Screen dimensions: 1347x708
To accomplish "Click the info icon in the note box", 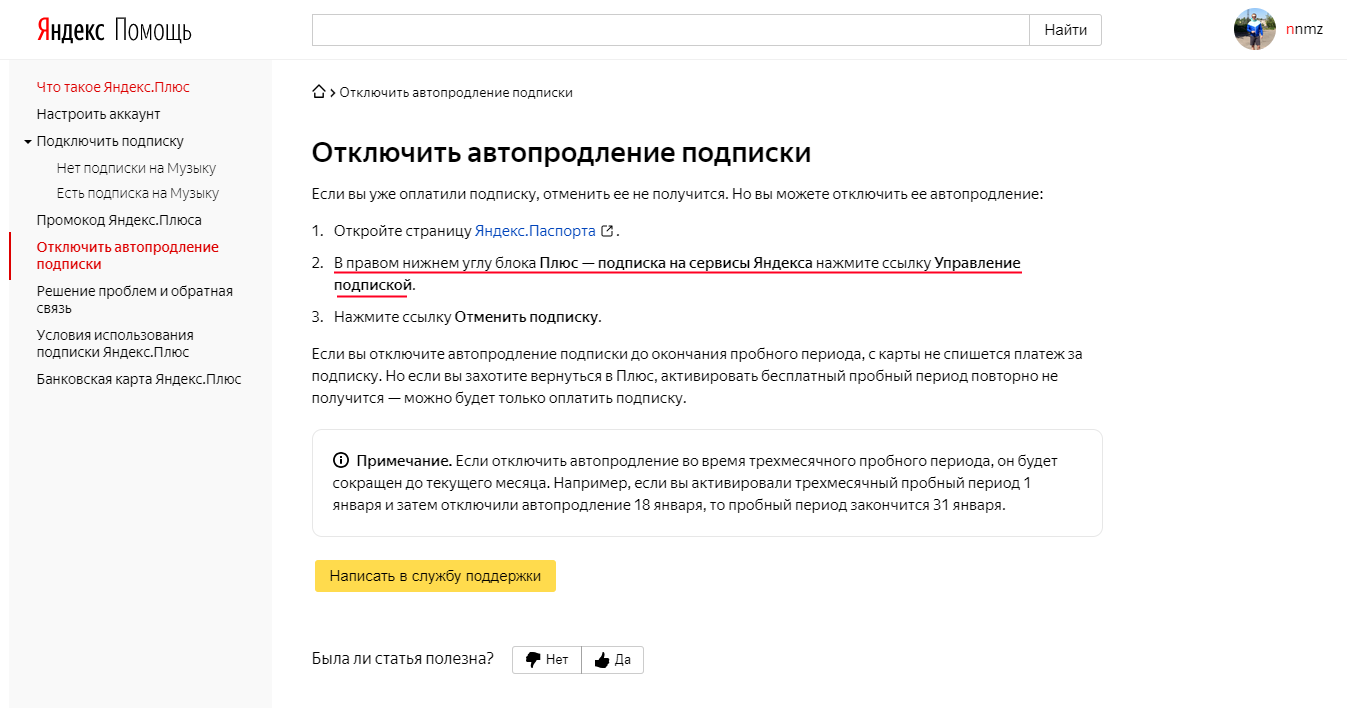I will pyautogui.click(x=340, y=461).
